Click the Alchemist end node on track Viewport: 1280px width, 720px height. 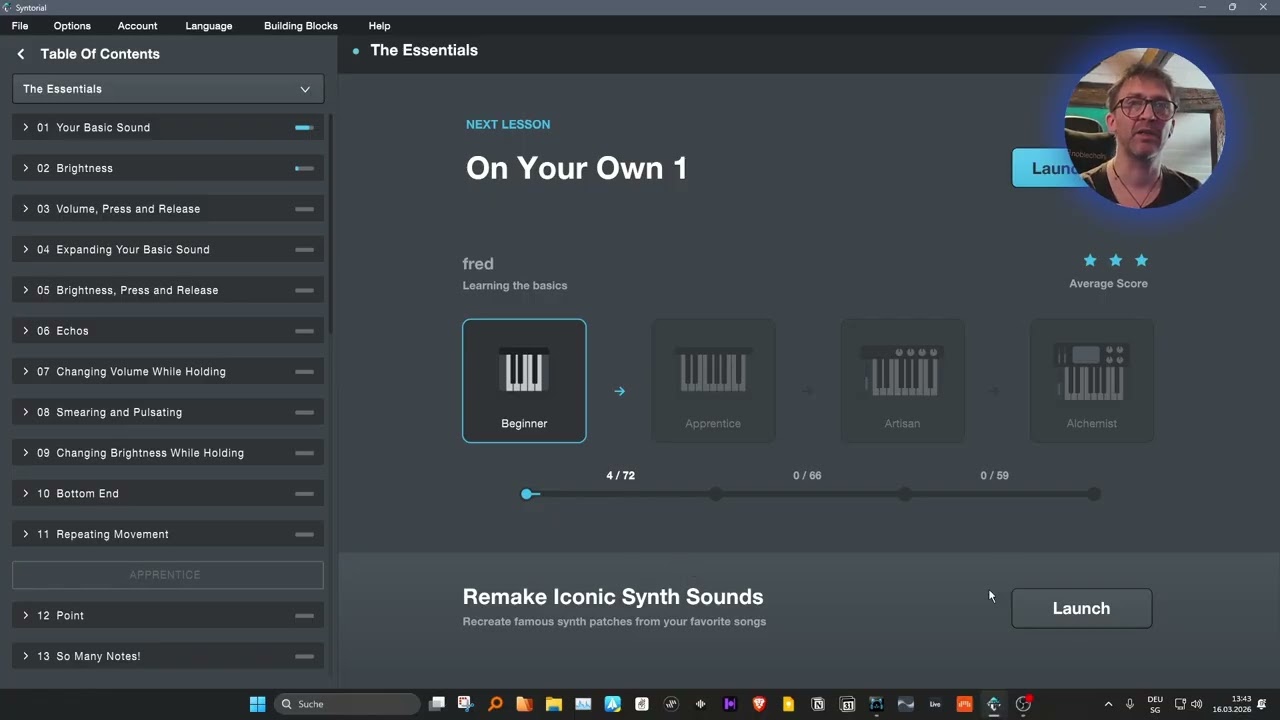[1094, 494]
